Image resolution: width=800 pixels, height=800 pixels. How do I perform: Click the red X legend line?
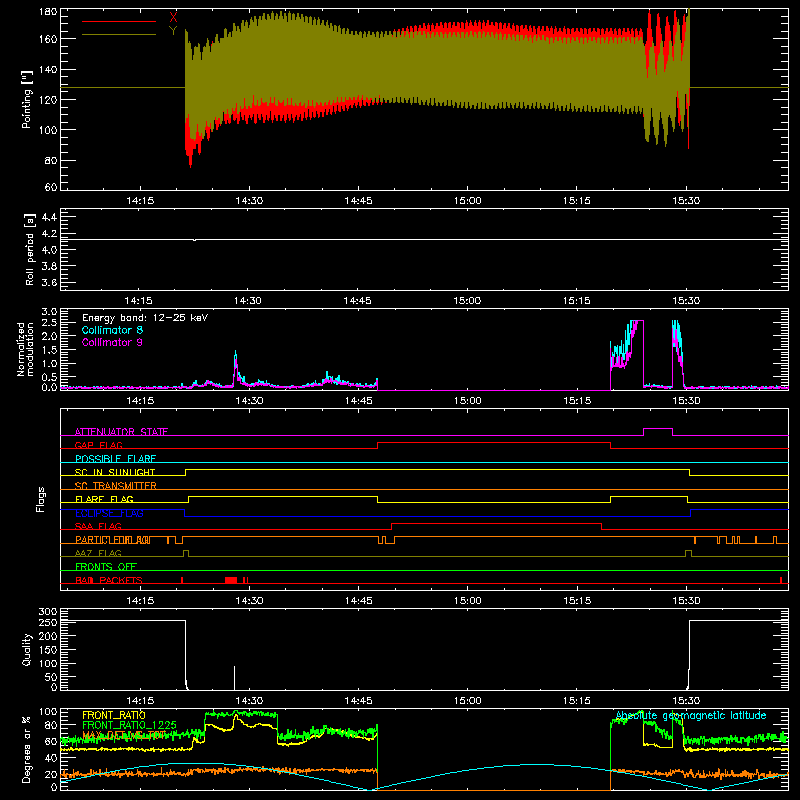[119, 21]
